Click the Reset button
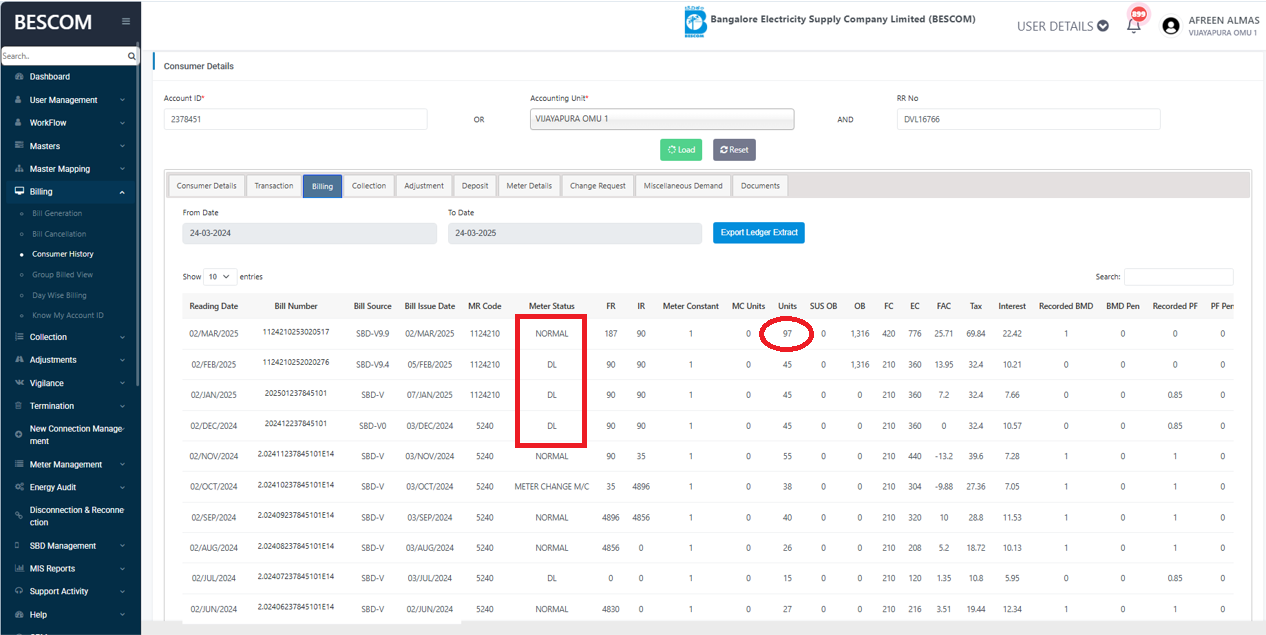This screenshot has width=1266, height=635. [734, 150]
